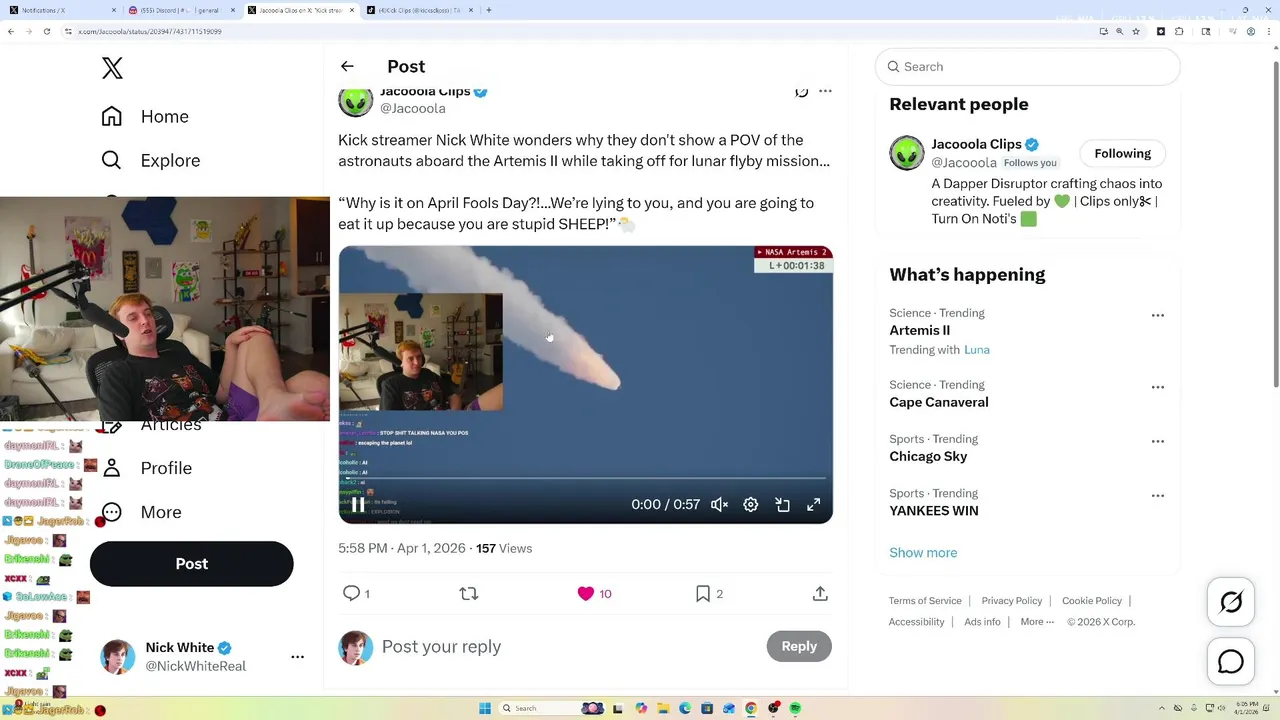Image resolution: width=1280 pixels, height=720 pixels.
Task: Click the reply comment icon with 1
Action: click(x=356, y=594)
